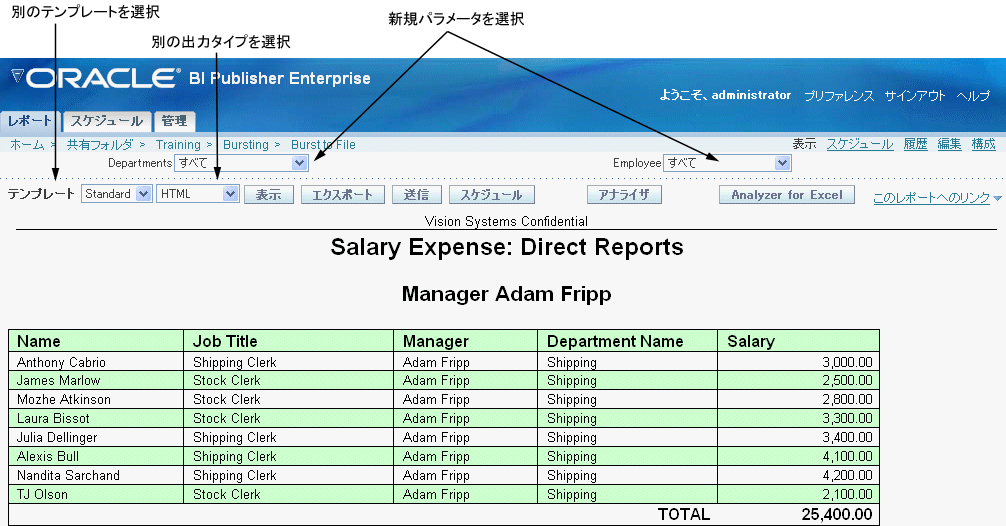Select the Vision Systems Confidential header text
This screenshot has height=526, width=1006.
506,221
